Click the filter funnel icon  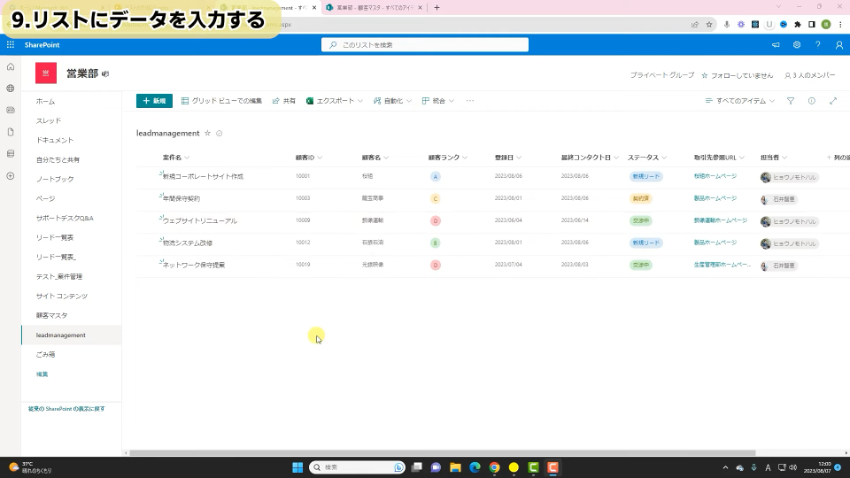pos(790,101)
